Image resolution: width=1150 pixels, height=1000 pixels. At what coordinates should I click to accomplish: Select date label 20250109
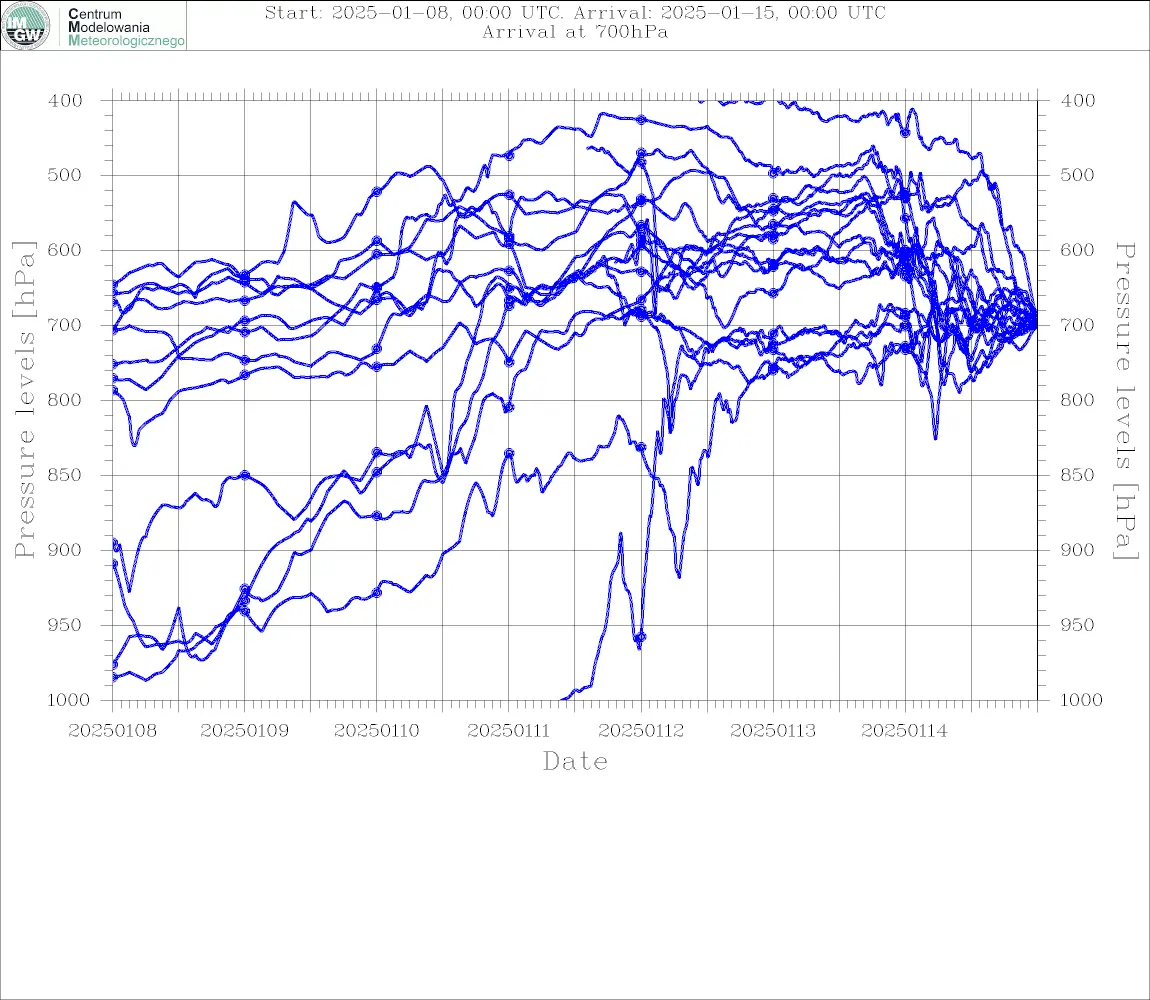(244, 731)
